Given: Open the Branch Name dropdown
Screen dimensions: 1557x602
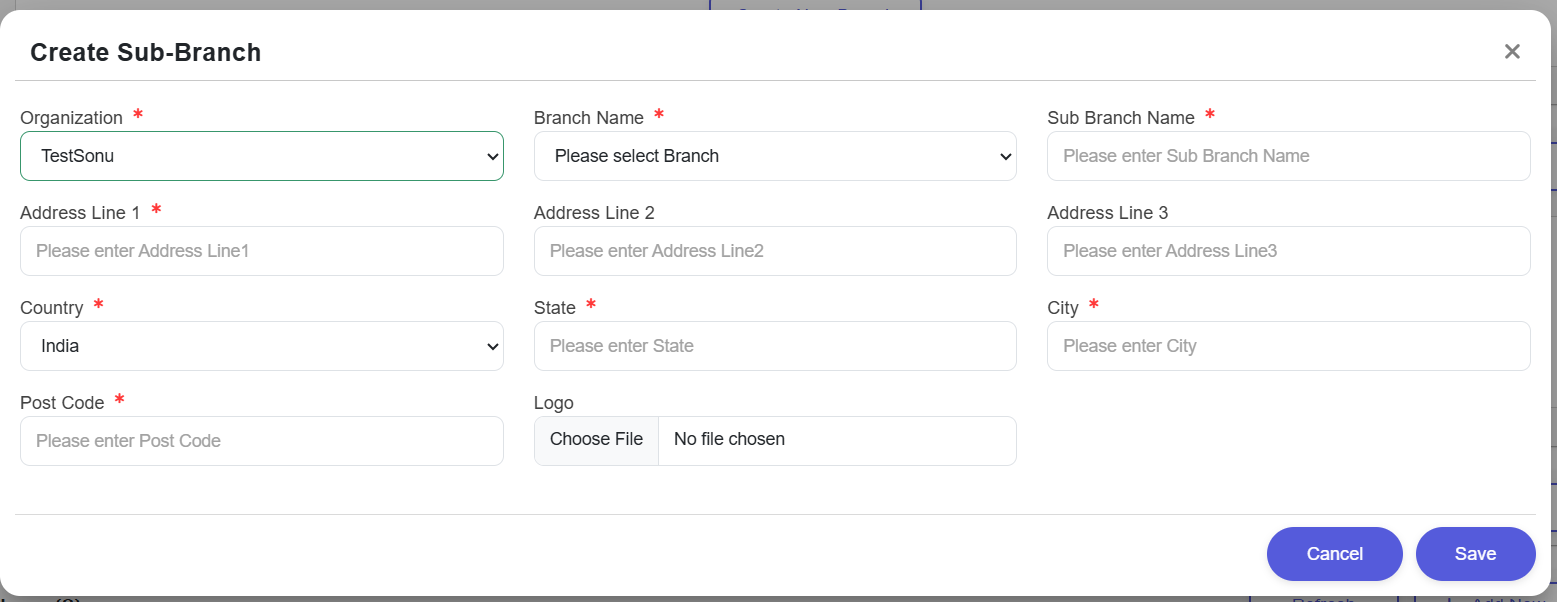Looking at the screenshot, I should click(775, 156).
